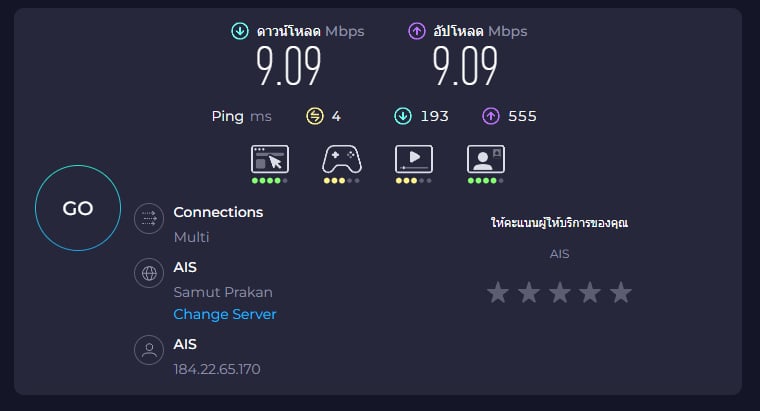The height and width of the screenshot is (411, 760).
Task: Click the web browsing performance icon
Action: pos(269,159)
